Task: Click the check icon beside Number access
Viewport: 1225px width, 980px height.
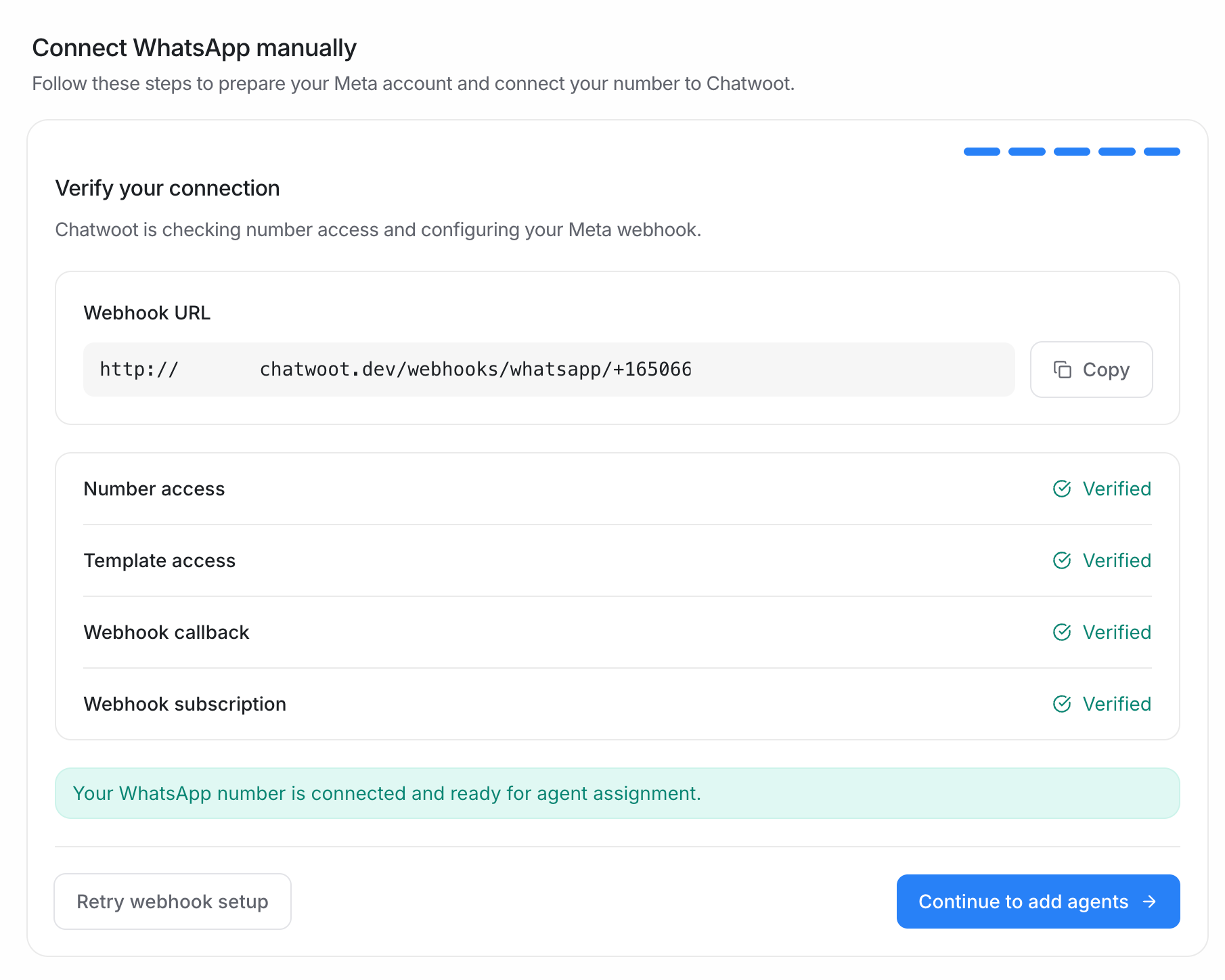Action: 1062,489
